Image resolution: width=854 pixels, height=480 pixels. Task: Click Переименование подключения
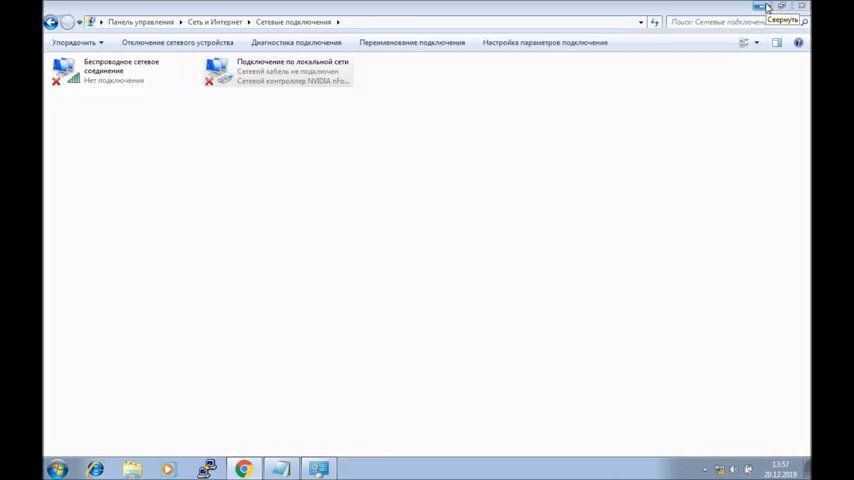412,42
